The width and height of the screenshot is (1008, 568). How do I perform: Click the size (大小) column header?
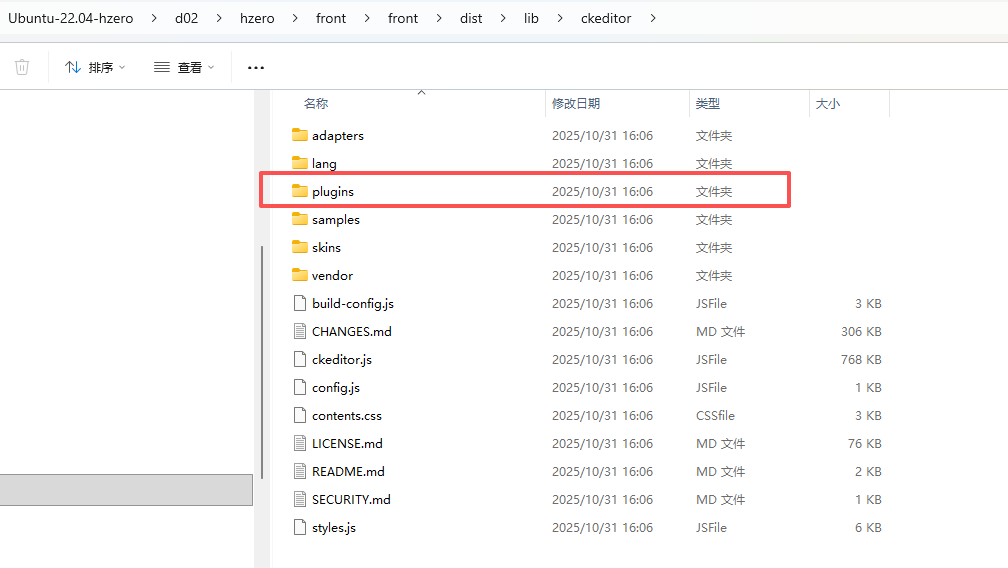828,103
